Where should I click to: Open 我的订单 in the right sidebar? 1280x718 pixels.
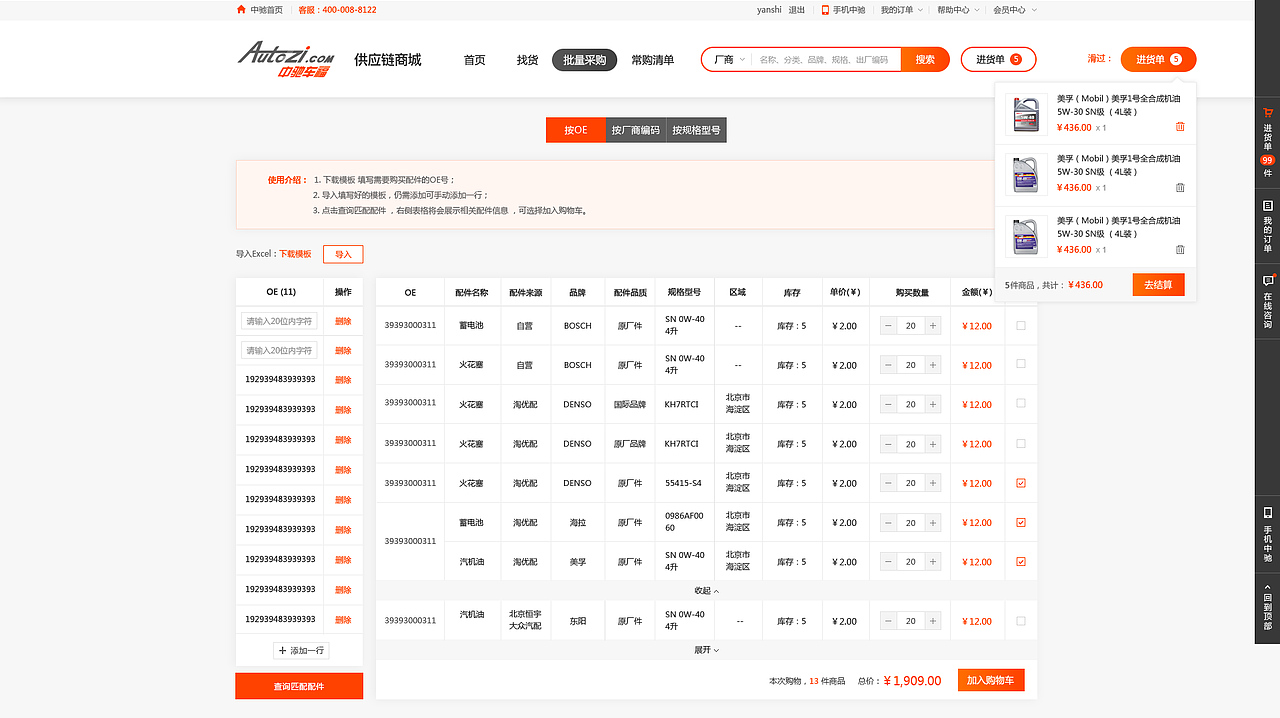coord(1268,227)
